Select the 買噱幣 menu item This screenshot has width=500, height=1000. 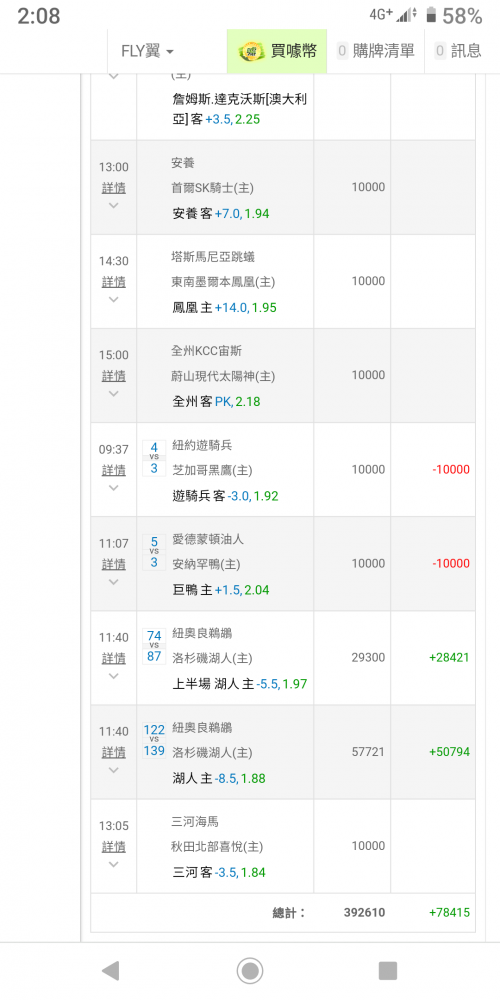click(x=277, y=51)
